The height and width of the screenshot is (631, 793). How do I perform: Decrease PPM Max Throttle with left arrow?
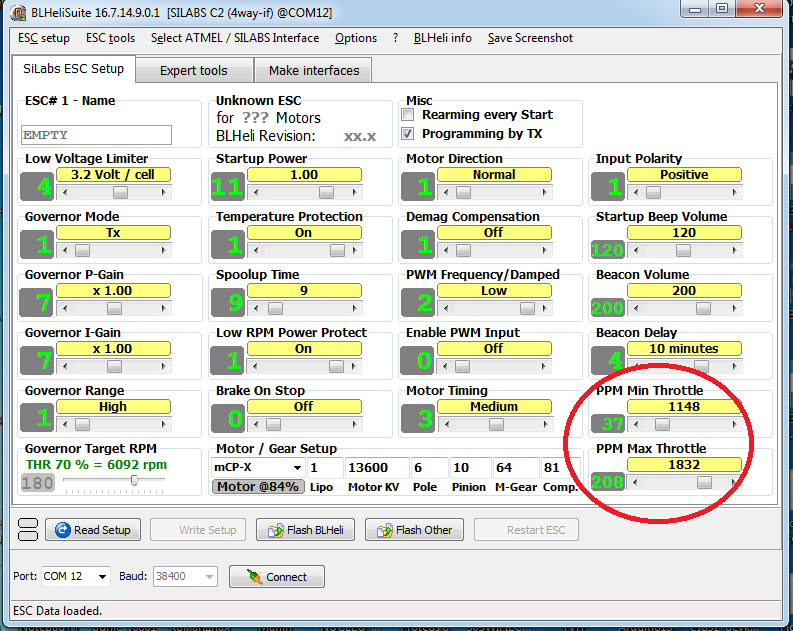[x=635, y=482]
